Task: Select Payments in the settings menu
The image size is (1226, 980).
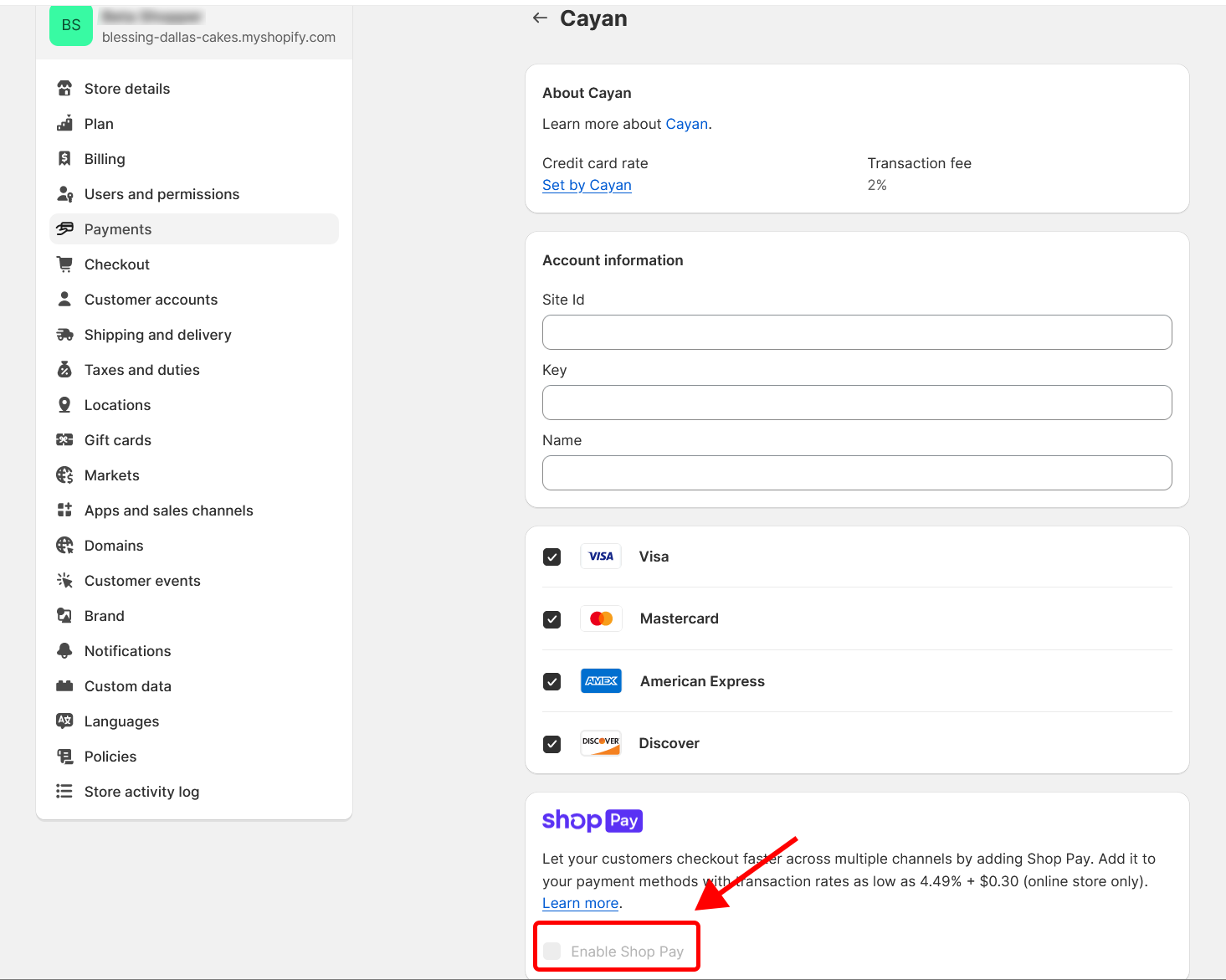Action: pyautogui.click(x=194, y=229)
